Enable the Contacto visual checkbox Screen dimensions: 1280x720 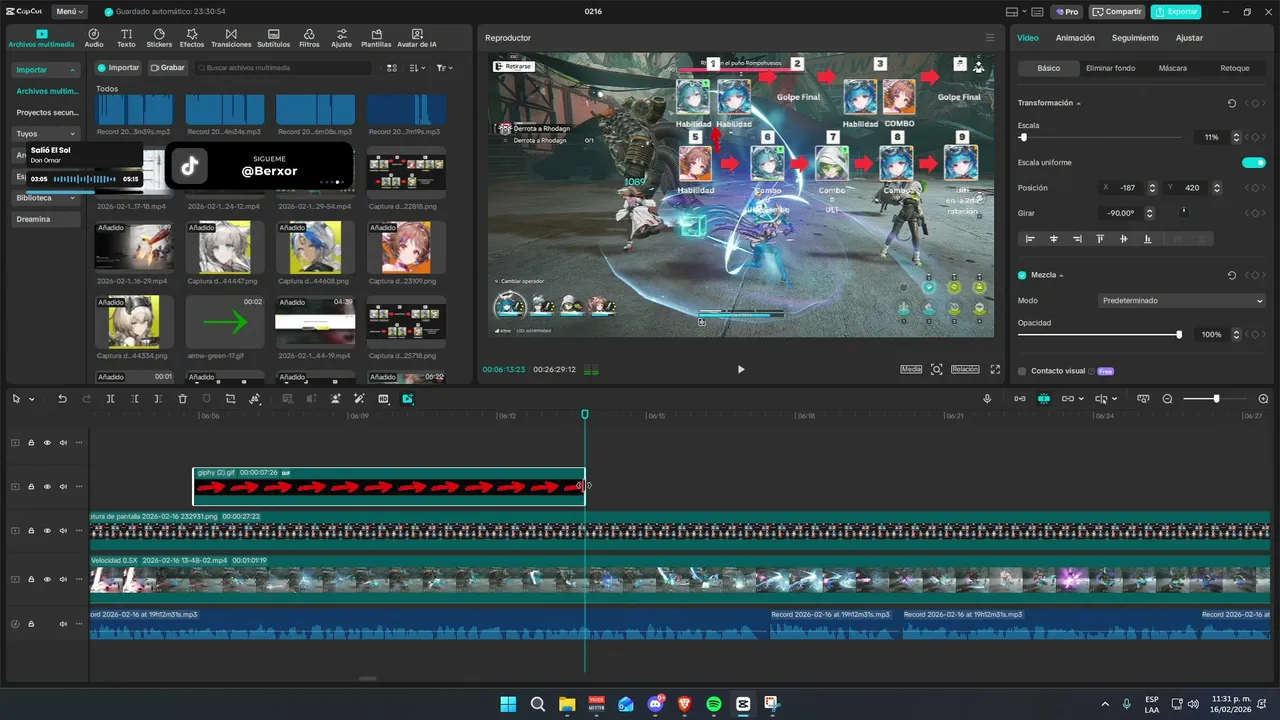click(x=1022, y=371)
